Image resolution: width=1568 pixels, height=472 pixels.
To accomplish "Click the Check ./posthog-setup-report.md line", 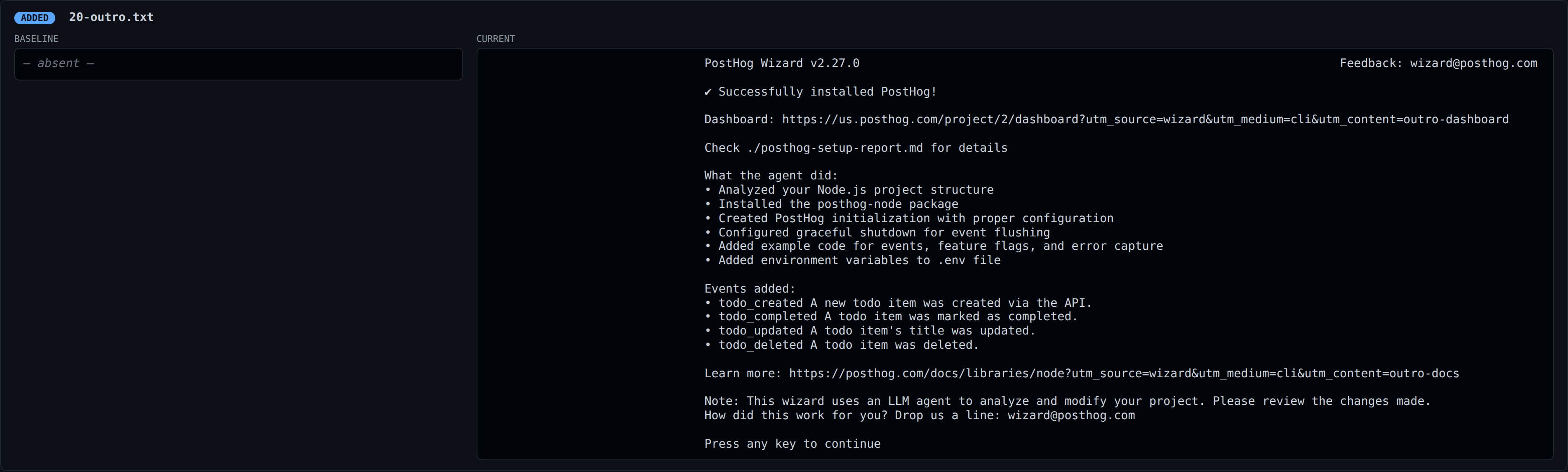I will click(x=856, y=148).
